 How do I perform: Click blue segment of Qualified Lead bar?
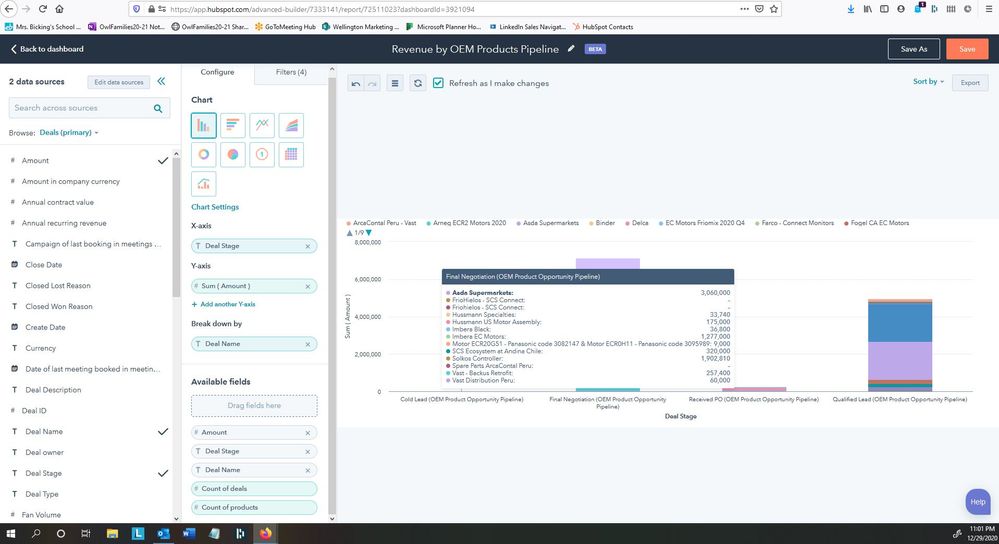tap(900, 322)
